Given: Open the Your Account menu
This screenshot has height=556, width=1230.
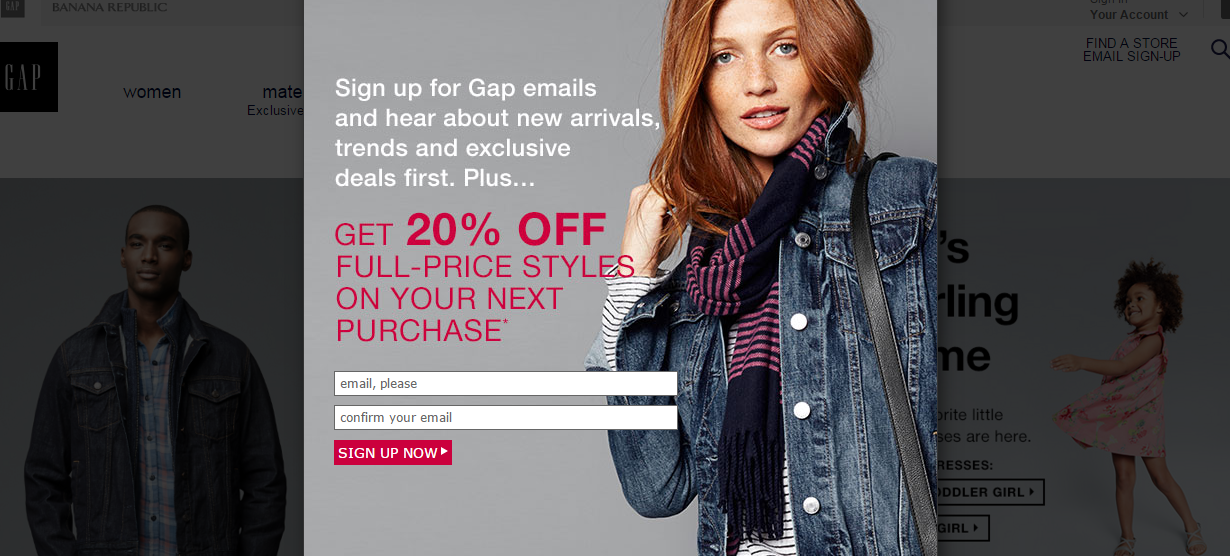Looking at the screenshot, I should [1129, 15].
